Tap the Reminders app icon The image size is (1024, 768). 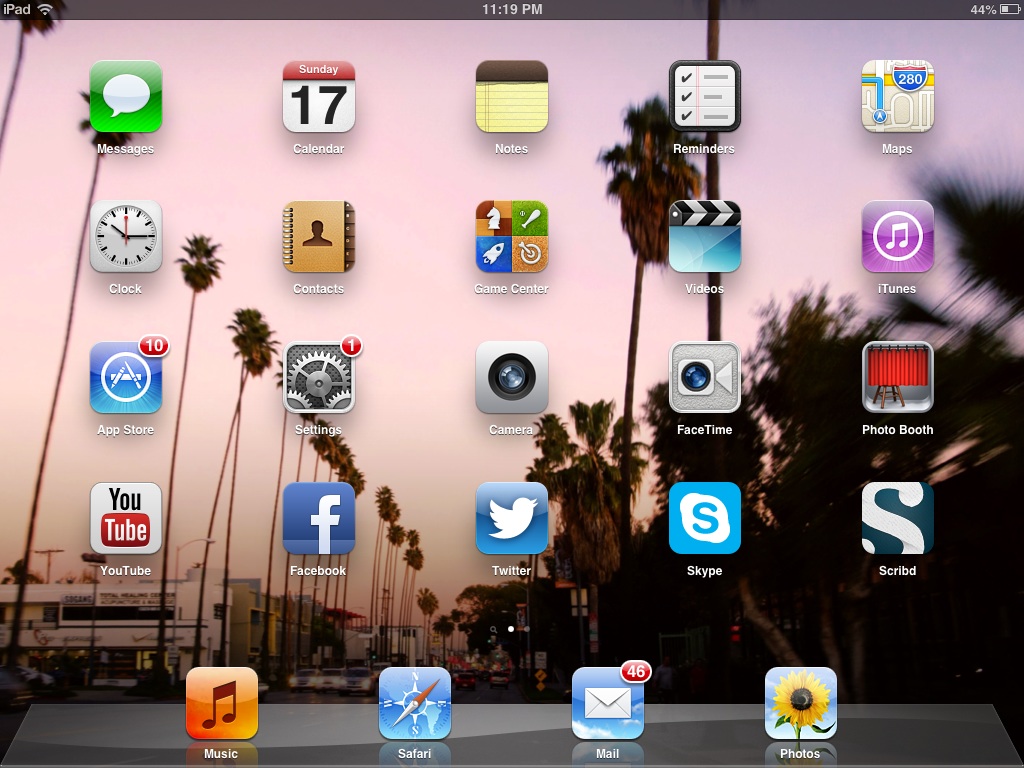(705, 97)
